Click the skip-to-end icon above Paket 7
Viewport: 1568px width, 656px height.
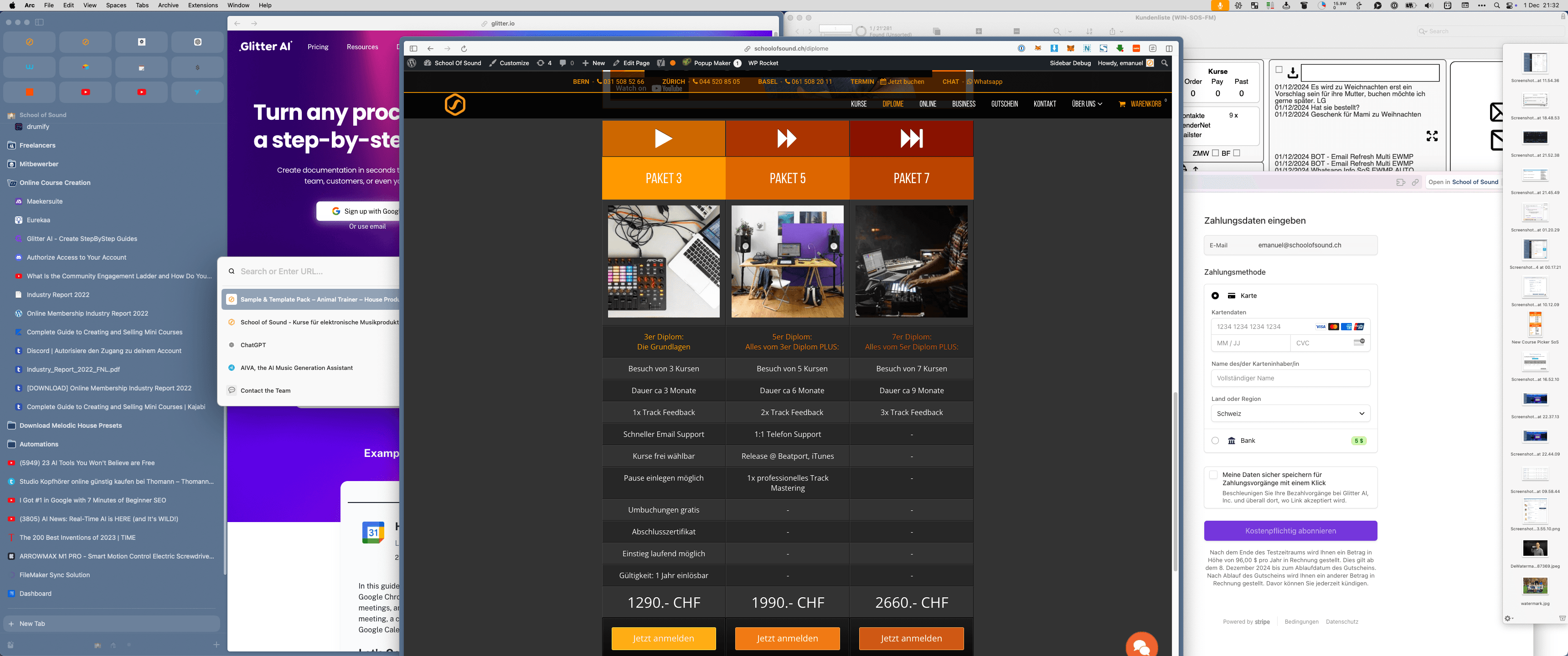point(911,139)
